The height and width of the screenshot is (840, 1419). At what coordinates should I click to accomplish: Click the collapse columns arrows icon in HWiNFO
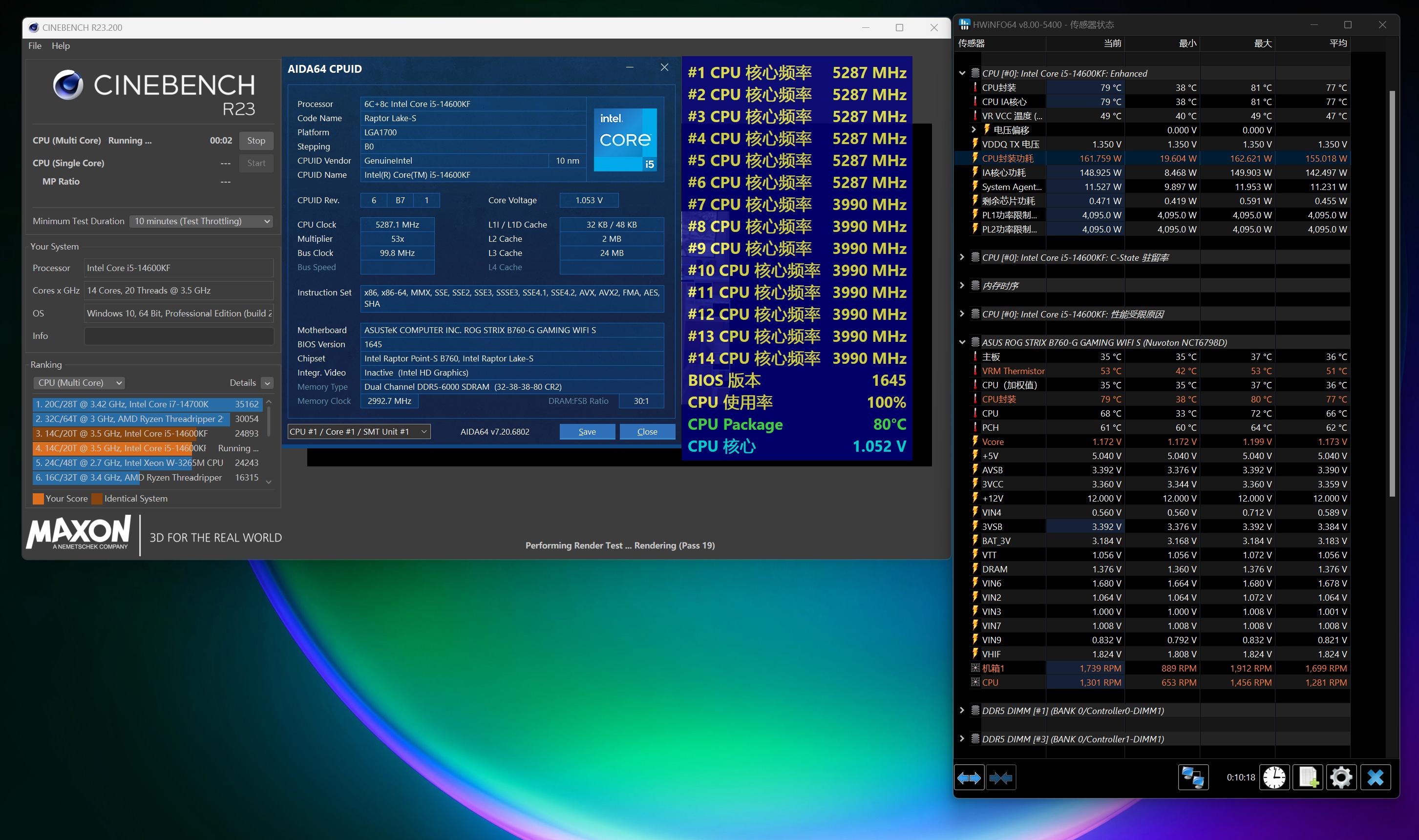[1001, 778]
